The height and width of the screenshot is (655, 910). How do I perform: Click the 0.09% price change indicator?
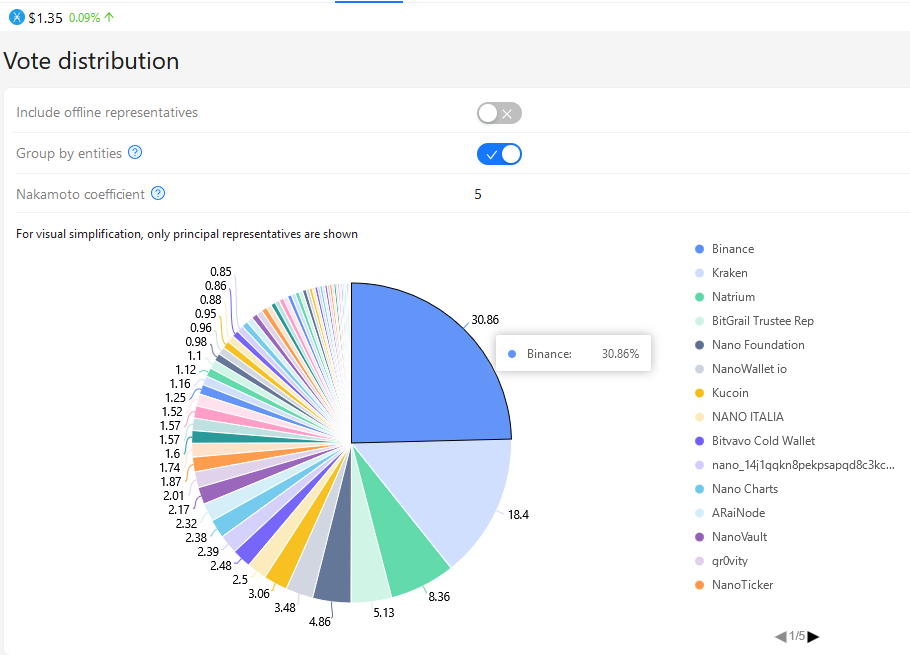coord(91,18)
